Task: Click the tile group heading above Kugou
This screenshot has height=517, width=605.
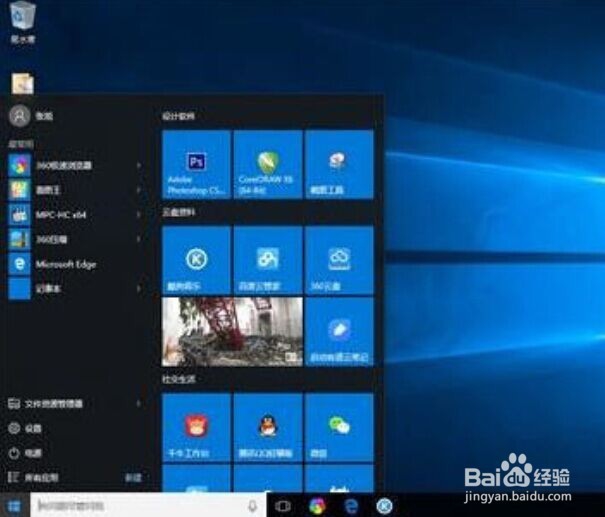Action: pos(179,212)
